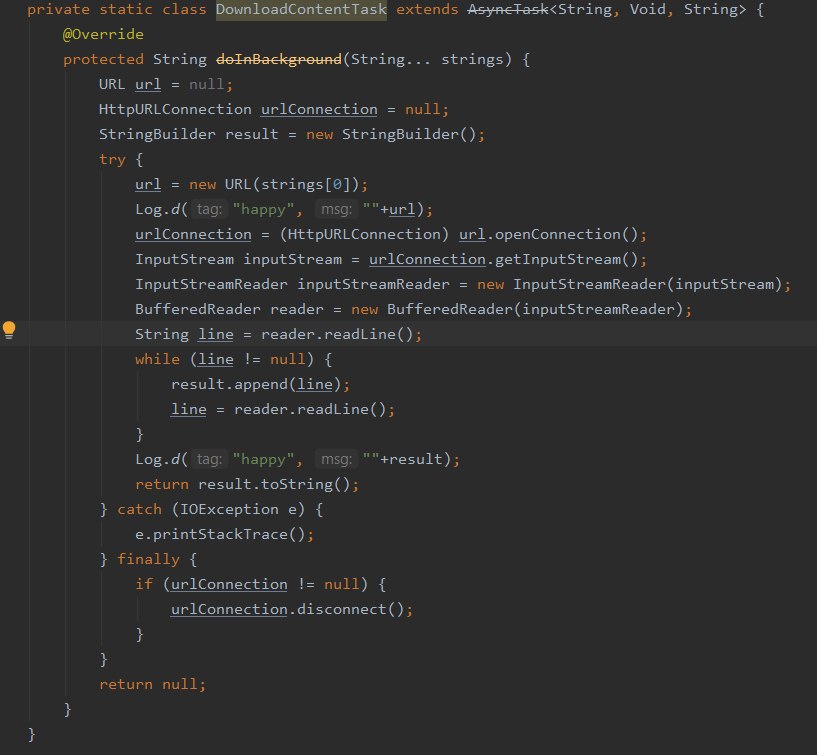Screen dimensions: 817x755
Task: Click the 'URL url = null' declaration line
Action: pyautogui.click(x=166, y=84)
